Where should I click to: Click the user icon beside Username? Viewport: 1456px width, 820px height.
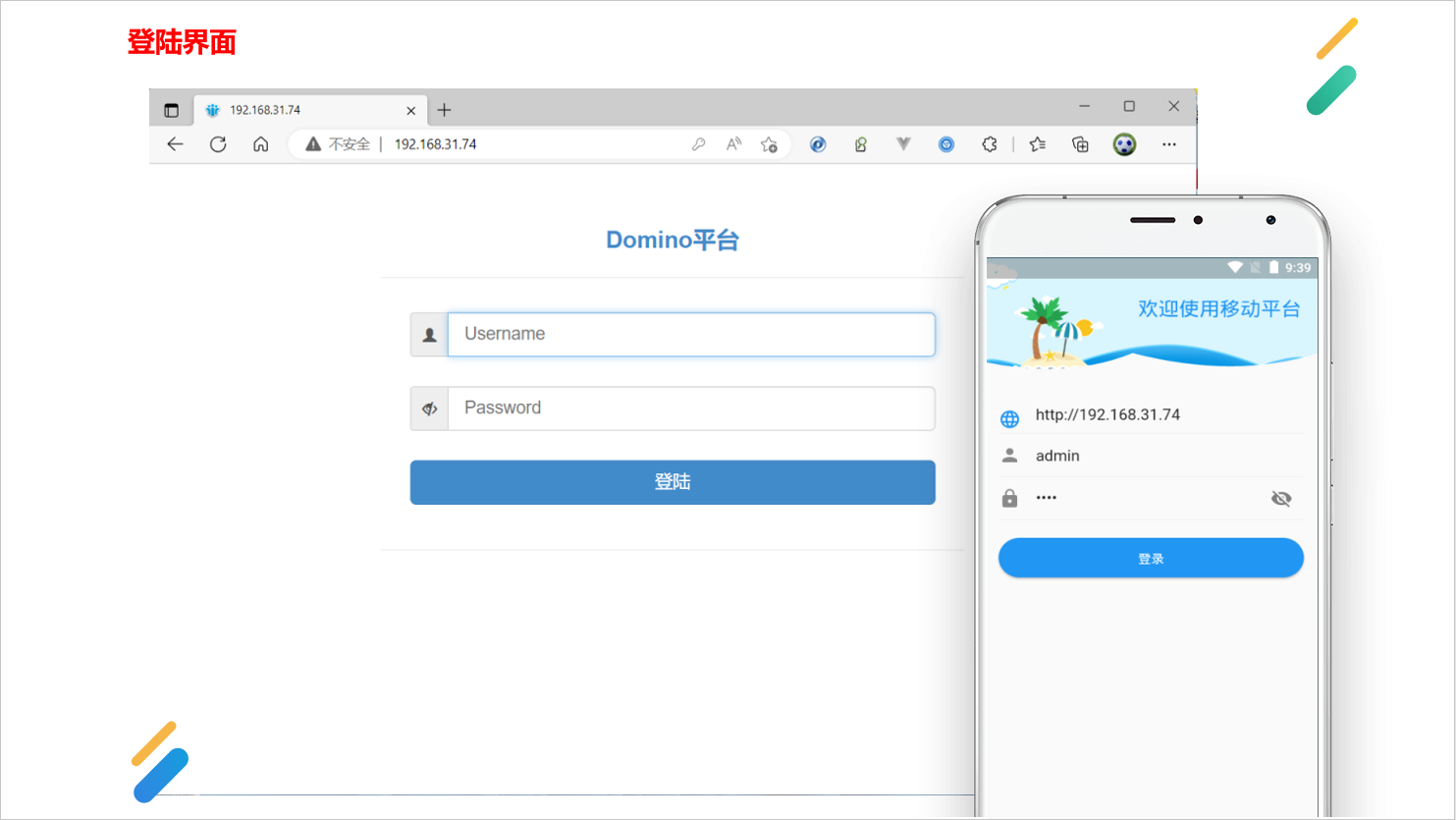coord(429,335)
